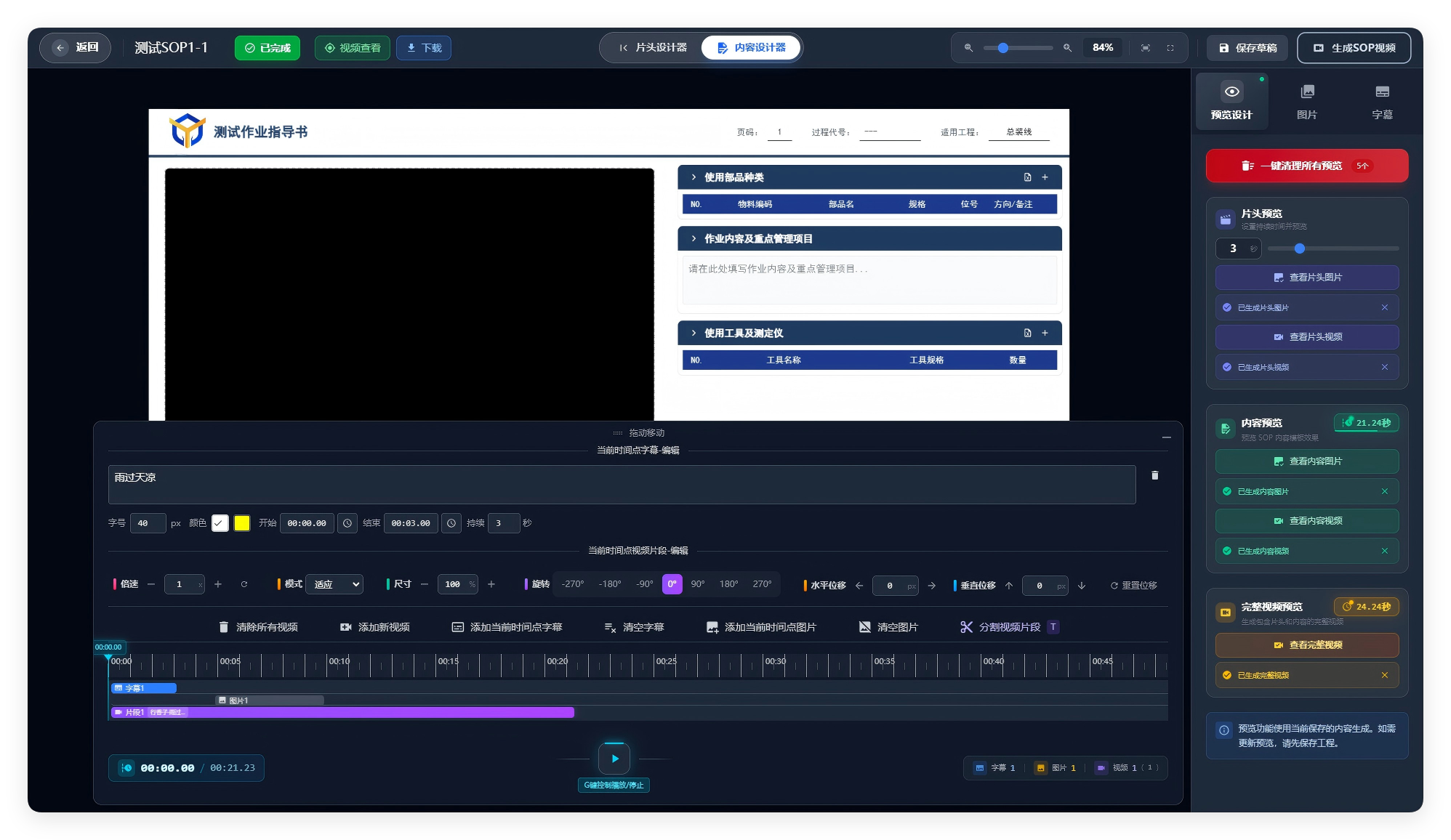Select the 180° rotation option
Viewport: 1451px width, 840px height.
[x=728, y=584]
